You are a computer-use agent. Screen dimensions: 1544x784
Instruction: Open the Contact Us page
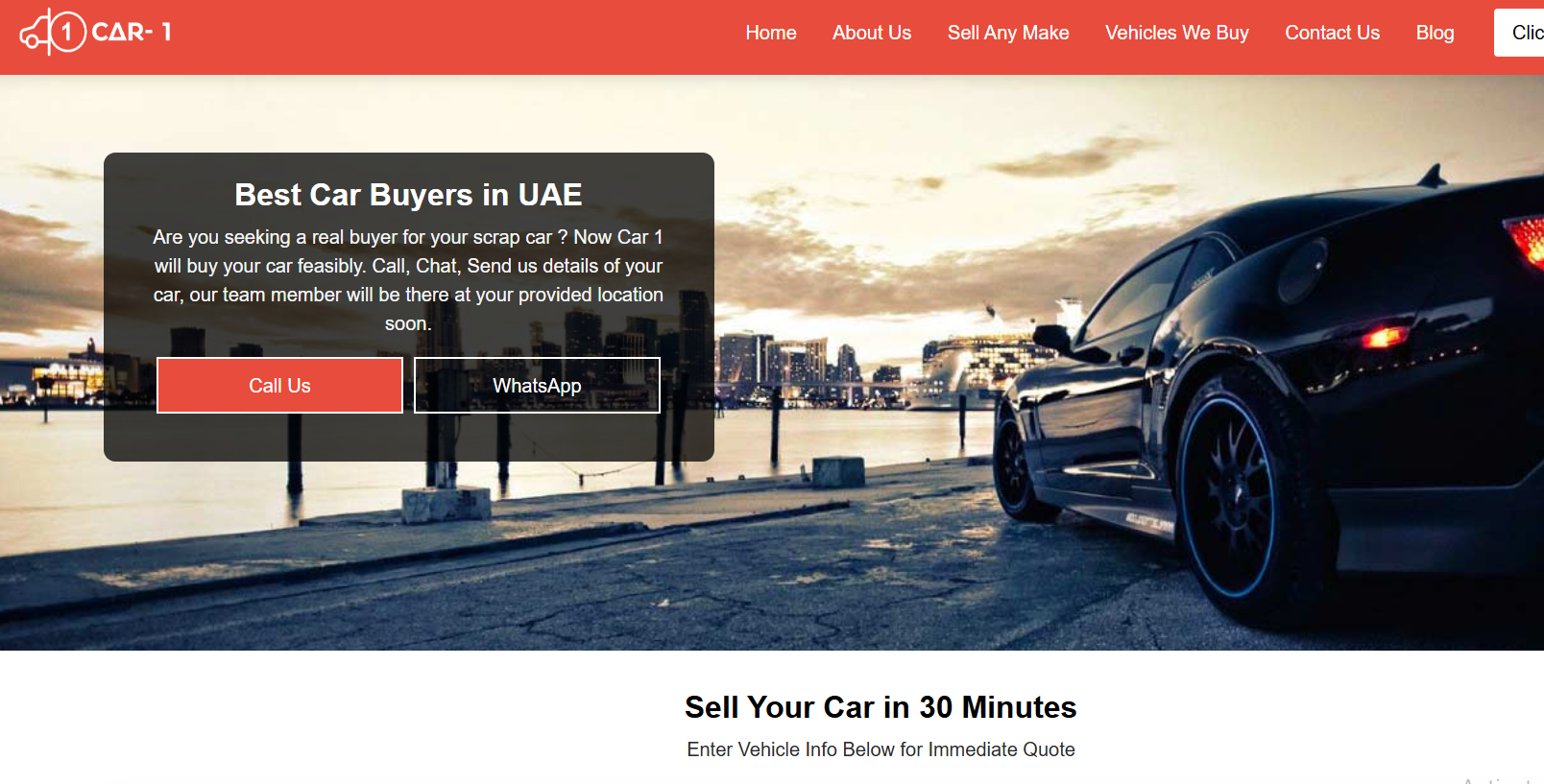[x=1333, y=33]
